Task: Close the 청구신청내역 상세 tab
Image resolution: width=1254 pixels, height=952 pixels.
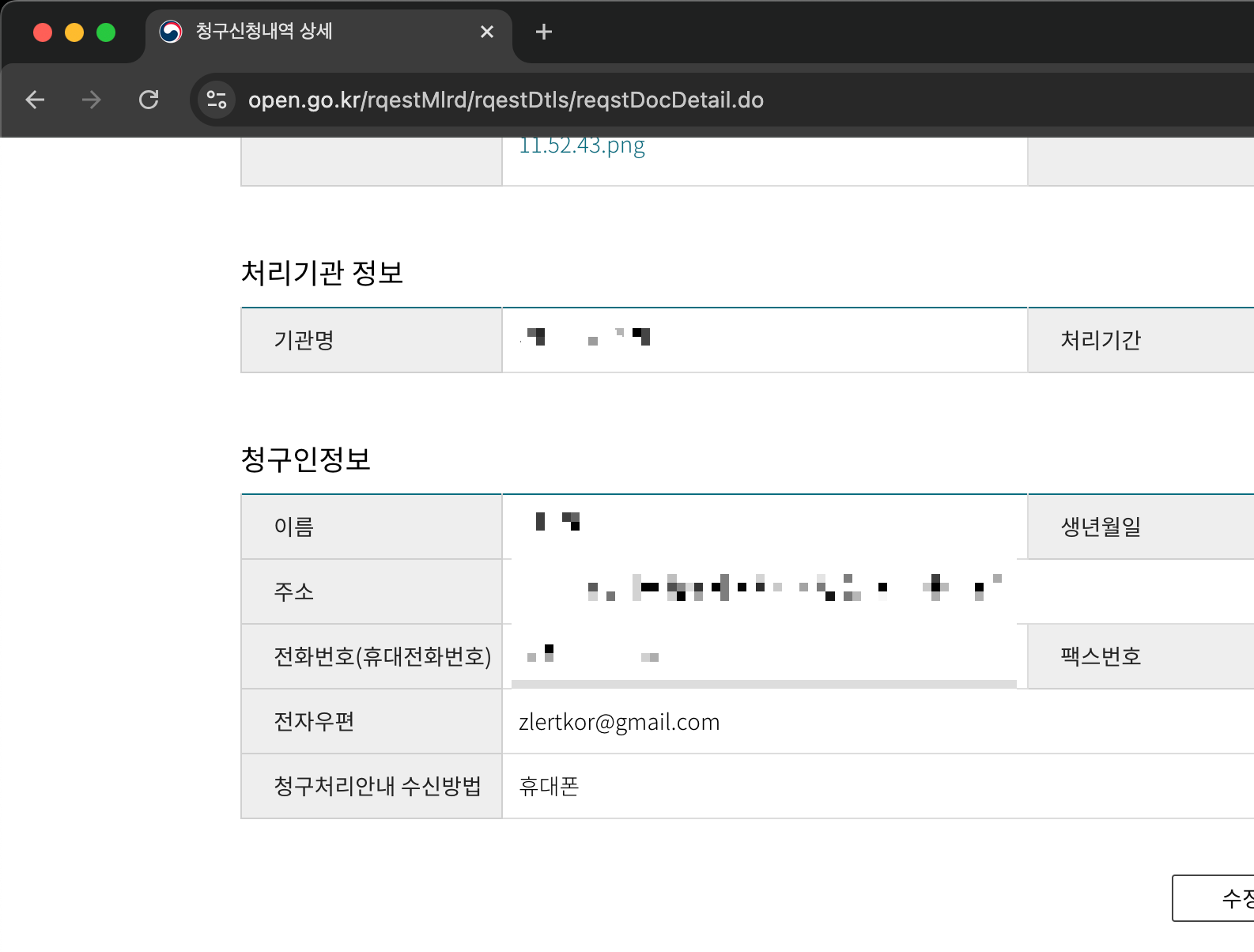Action: (x=487, y=32)
